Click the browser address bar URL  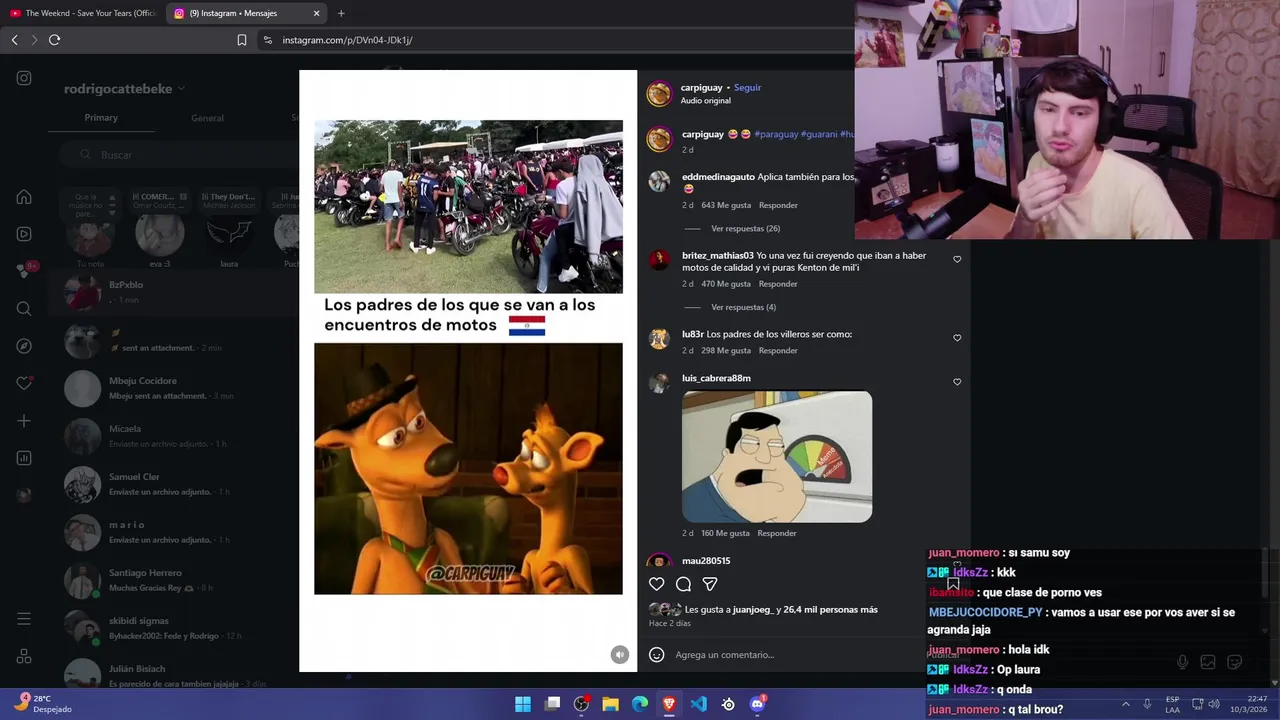tap(347, 40)
